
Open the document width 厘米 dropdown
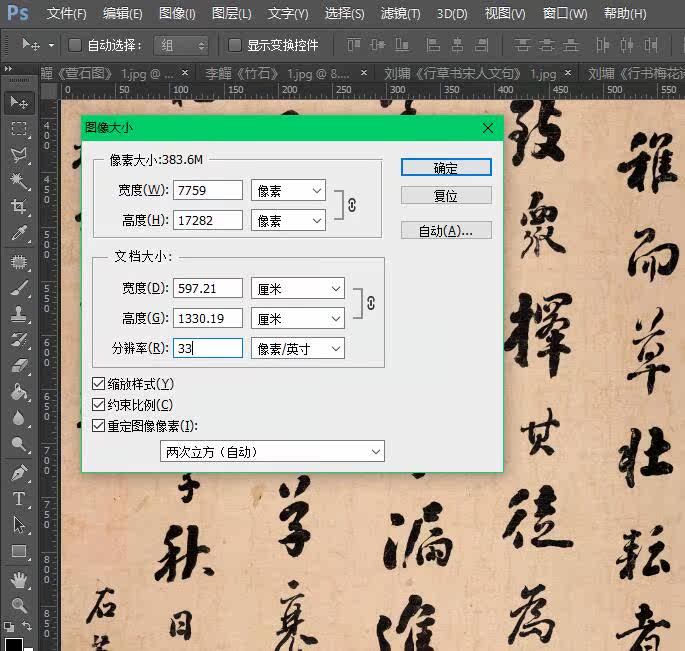tap(298, 288)
